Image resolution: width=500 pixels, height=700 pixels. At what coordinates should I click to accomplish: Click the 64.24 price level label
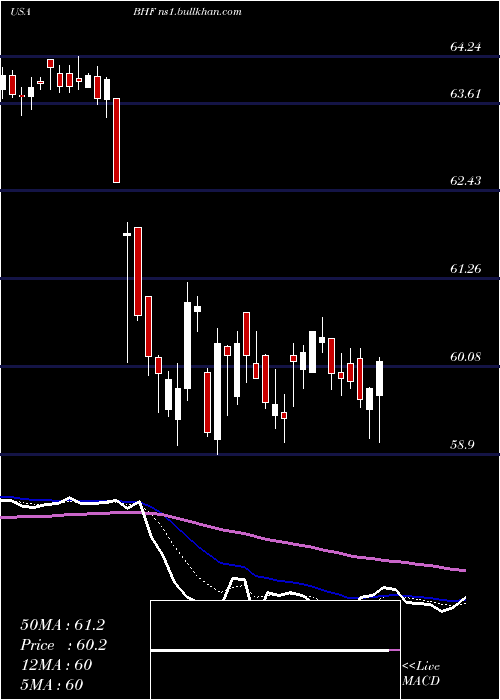pos(466,46)
